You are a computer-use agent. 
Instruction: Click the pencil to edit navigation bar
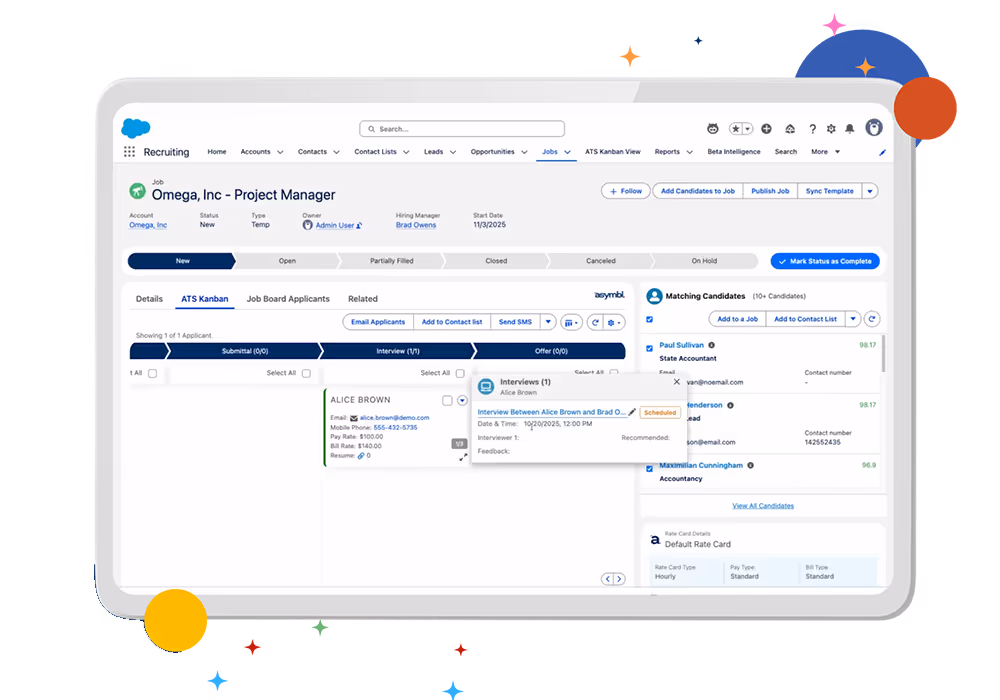point(883,152)
